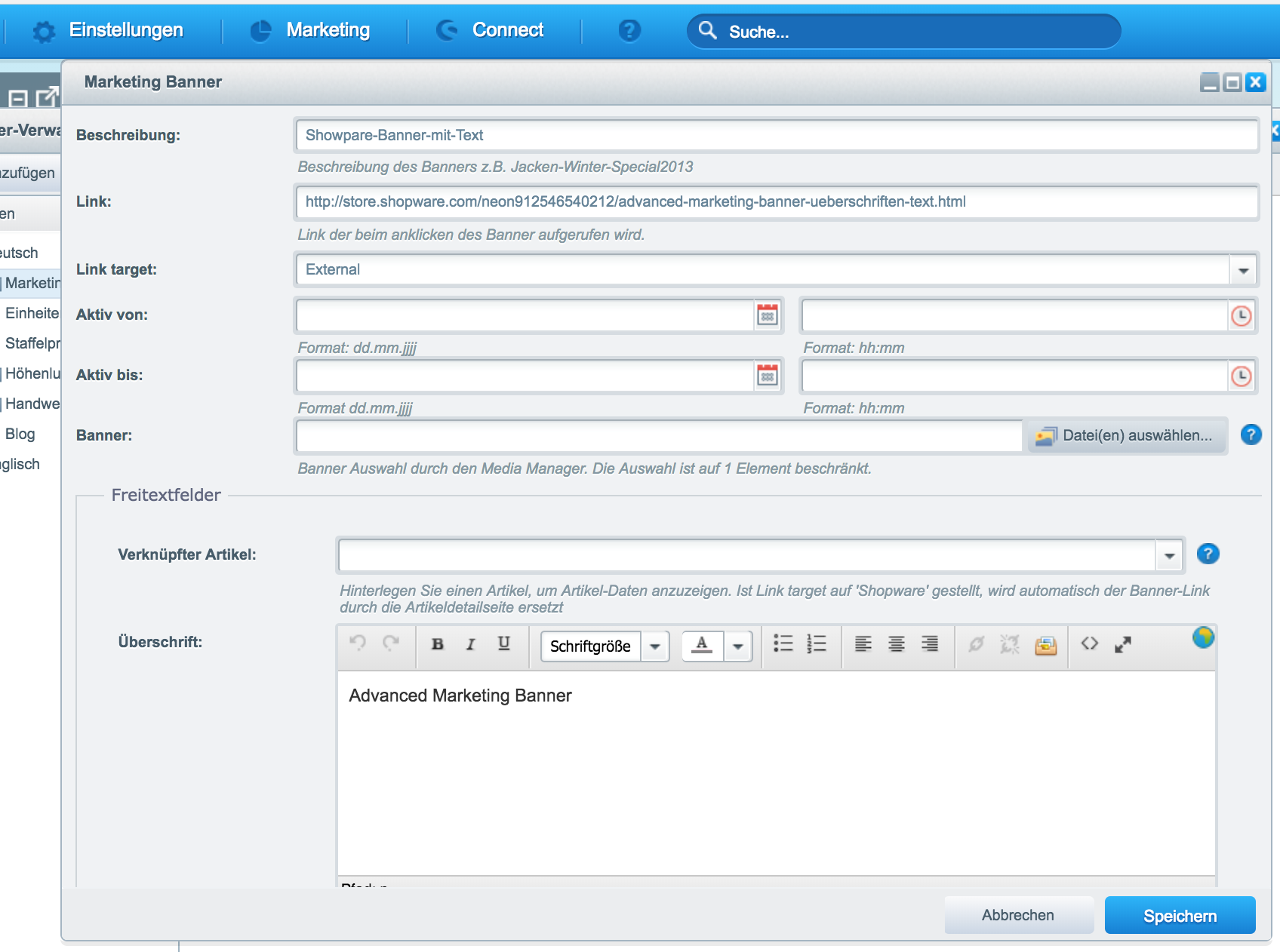Click the redo icon in editor toolbar
Screen dimensions: 1280x952
coord(391,643)
